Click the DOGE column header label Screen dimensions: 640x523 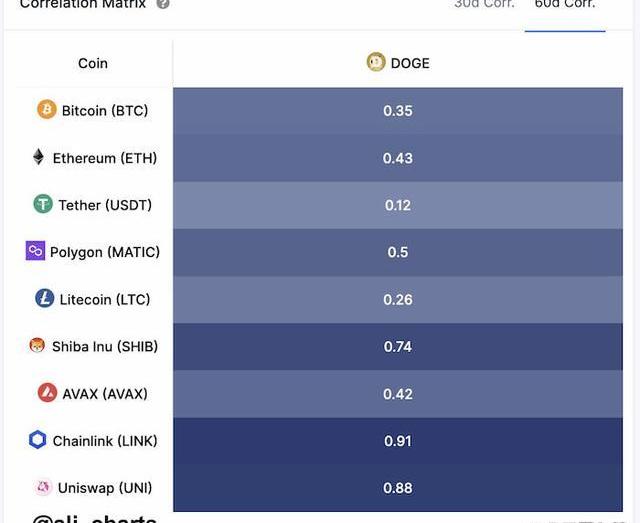[410, 63]
